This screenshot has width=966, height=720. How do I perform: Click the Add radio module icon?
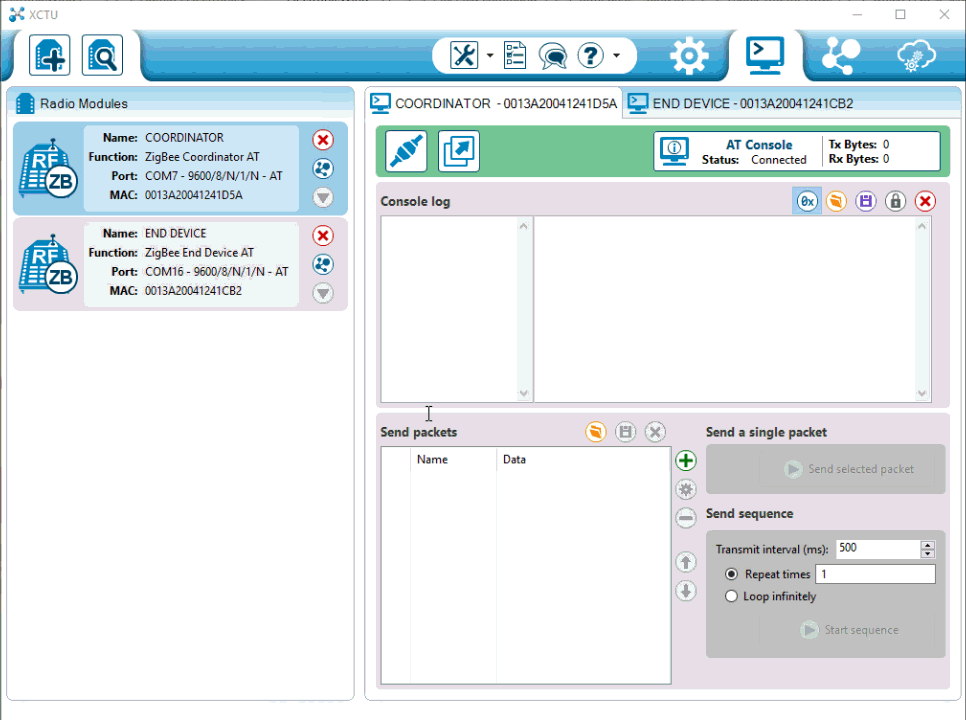(x=49, y=56)
